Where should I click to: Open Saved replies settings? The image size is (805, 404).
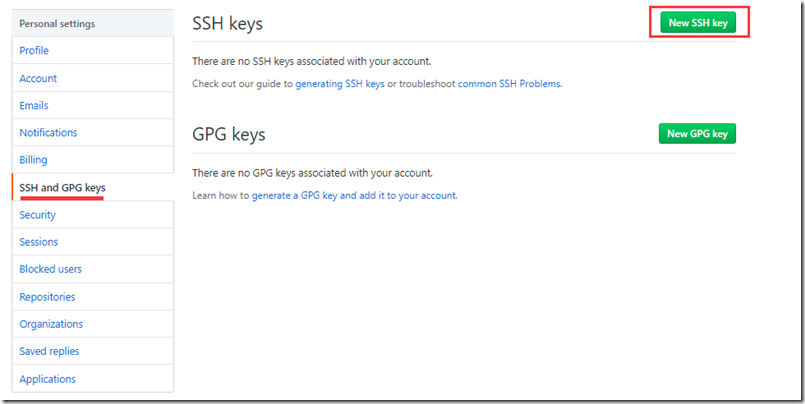point(49,351)
